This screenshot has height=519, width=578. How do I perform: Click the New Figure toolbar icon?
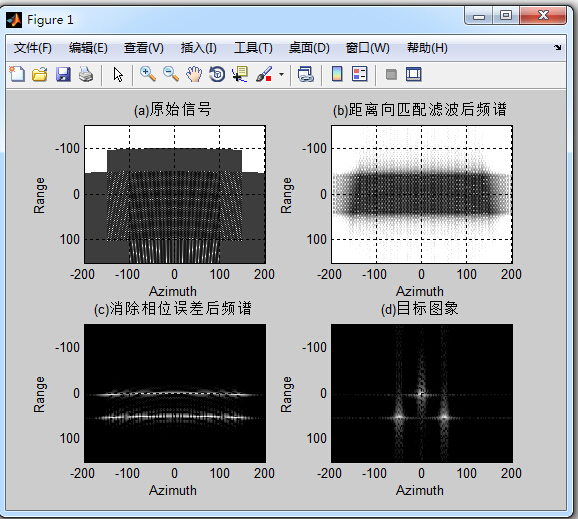[17, 74]
